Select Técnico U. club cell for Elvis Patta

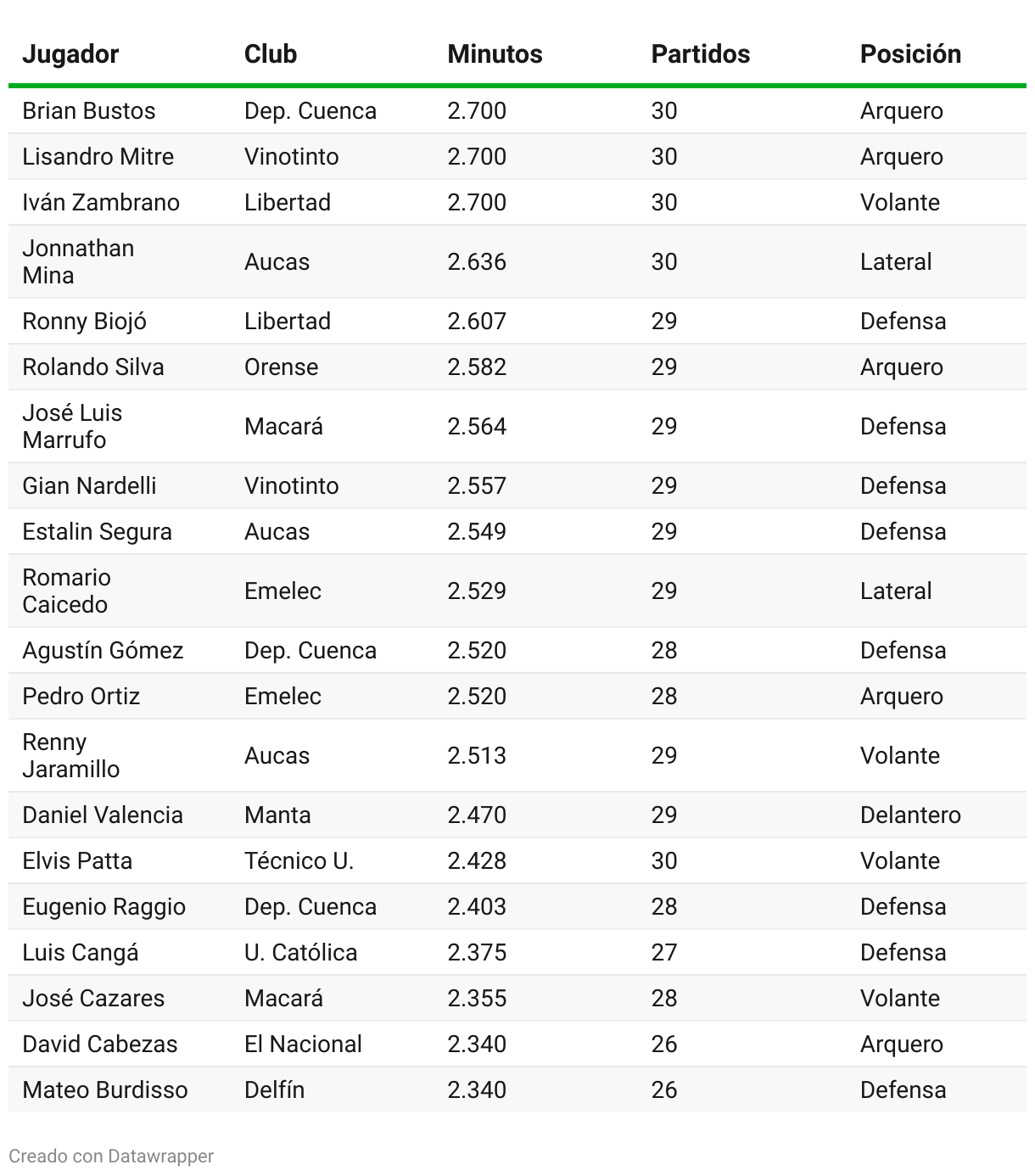click(x=299, y=861)
